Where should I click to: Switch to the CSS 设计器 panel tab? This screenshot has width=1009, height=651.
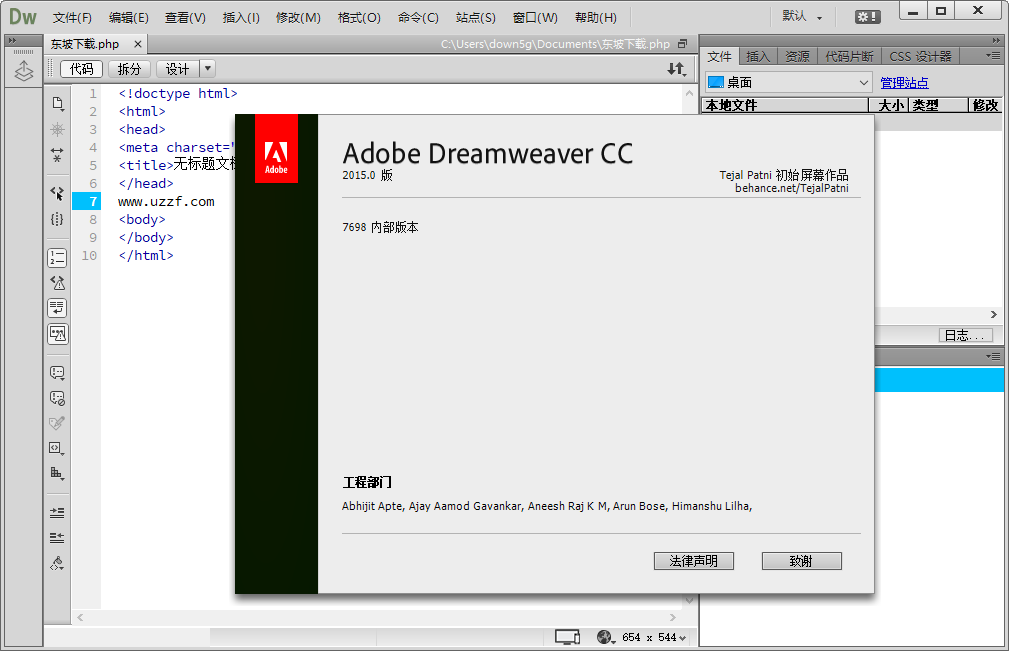pyautogui.click(x=920, y=57)
